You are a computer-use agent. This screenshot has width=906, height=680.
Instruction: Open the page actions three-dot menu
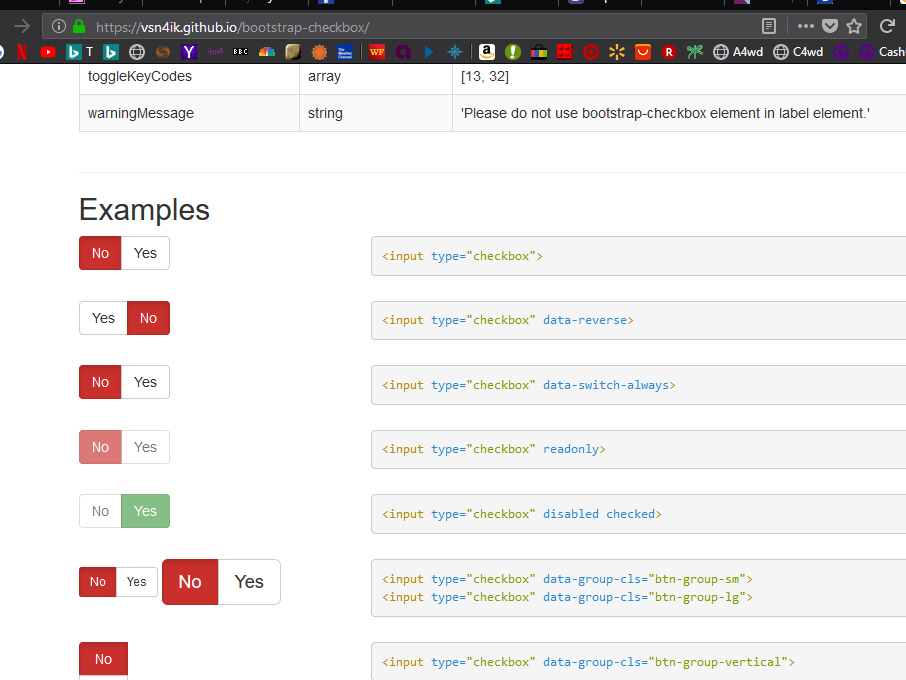805,26
